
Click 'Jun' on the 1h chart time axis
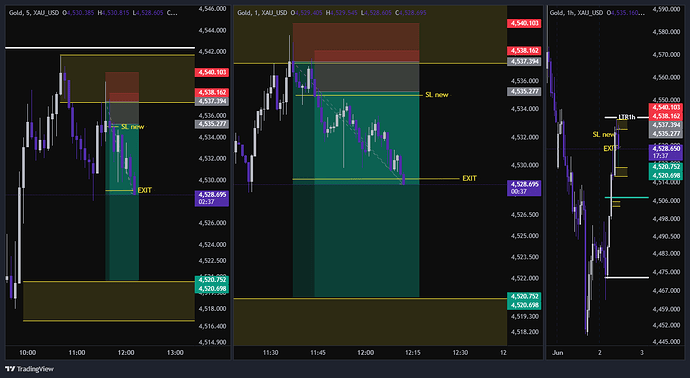pyautogui.click(x=558, y=352)
